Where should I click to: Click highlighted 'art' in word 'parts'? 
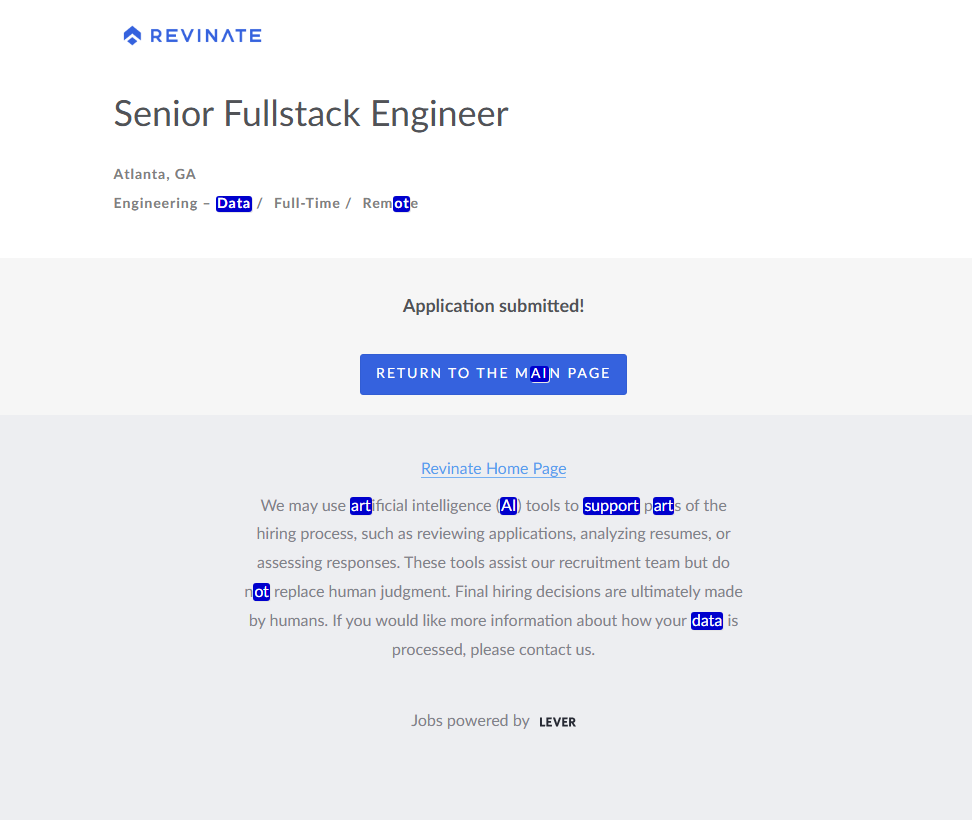[x=663, y=506]
